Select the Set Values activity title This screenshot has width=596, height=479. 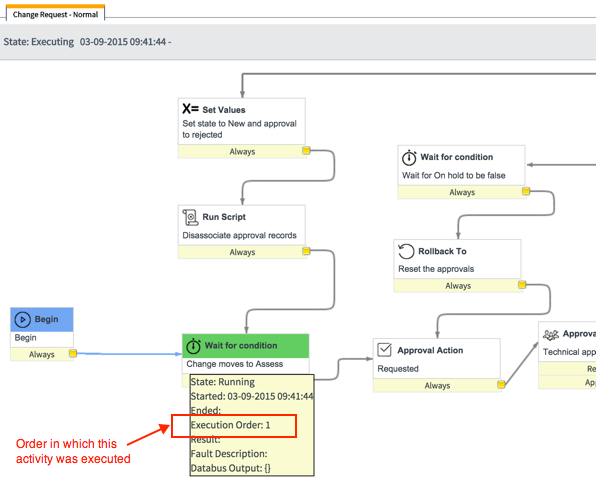224,110
